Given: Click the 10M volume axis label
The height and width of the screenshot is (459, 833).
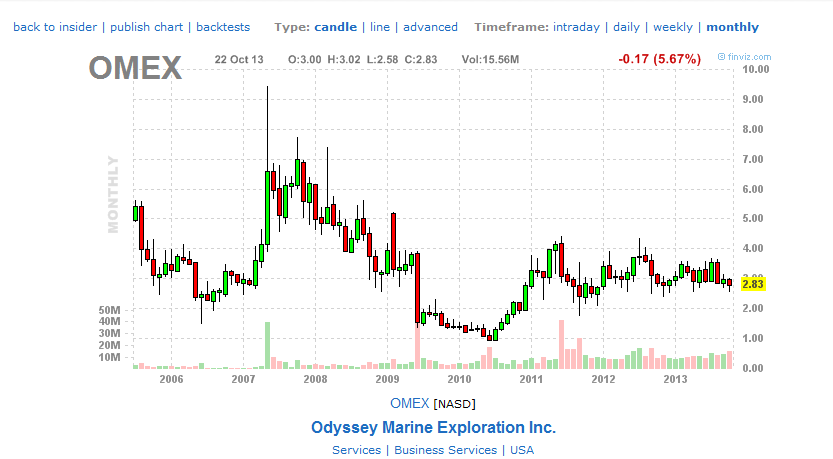Looking at the screenshot, I should (x=109, y=358).
